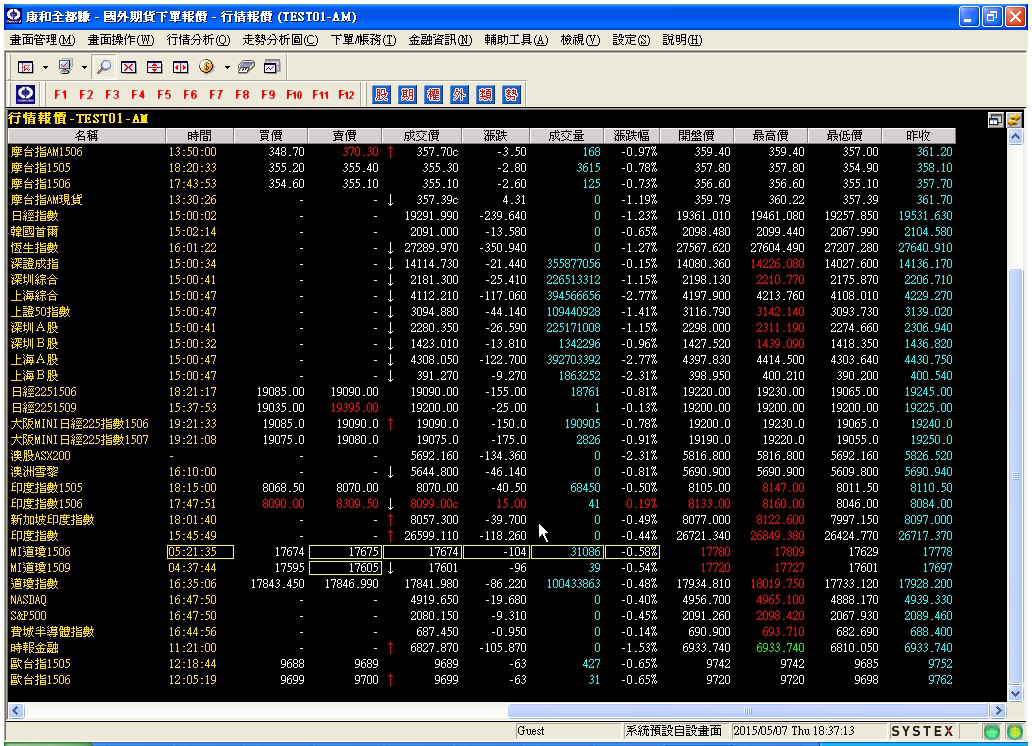The width and height of the screenshot is (1032, 746).
Task: Click the F9 shortcut button
Action: click(268, 94)
